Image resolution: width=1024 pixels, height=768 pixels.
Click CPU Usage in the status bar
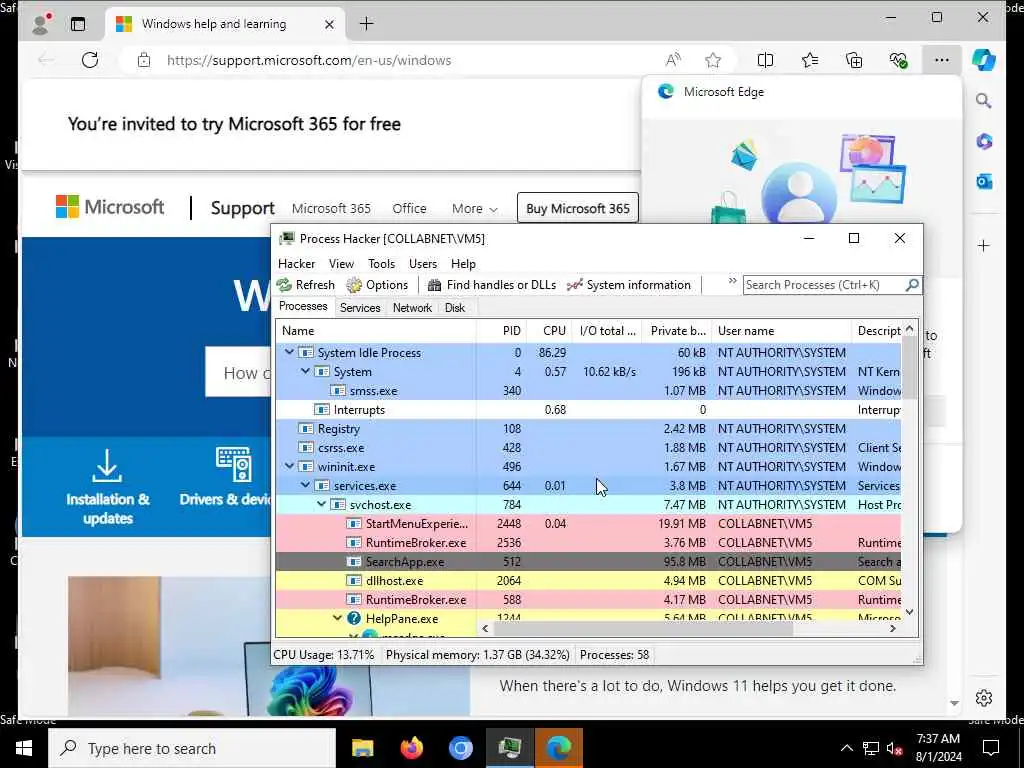pos(324,655)
